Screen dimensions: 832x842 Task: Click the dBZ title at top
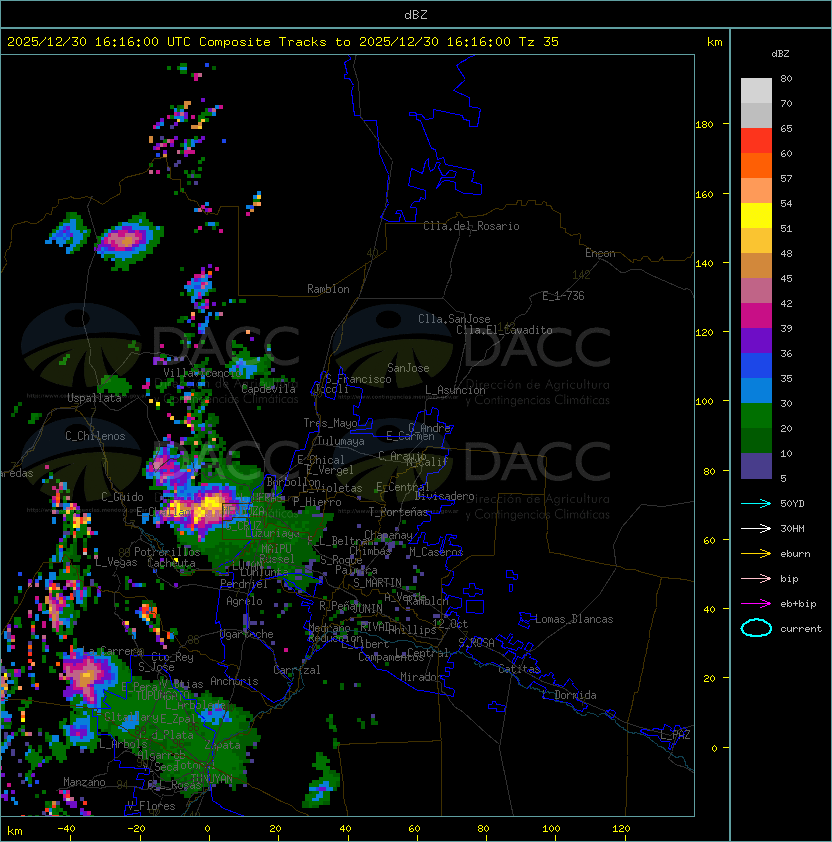pyautogui.click(x=416, y=14)
